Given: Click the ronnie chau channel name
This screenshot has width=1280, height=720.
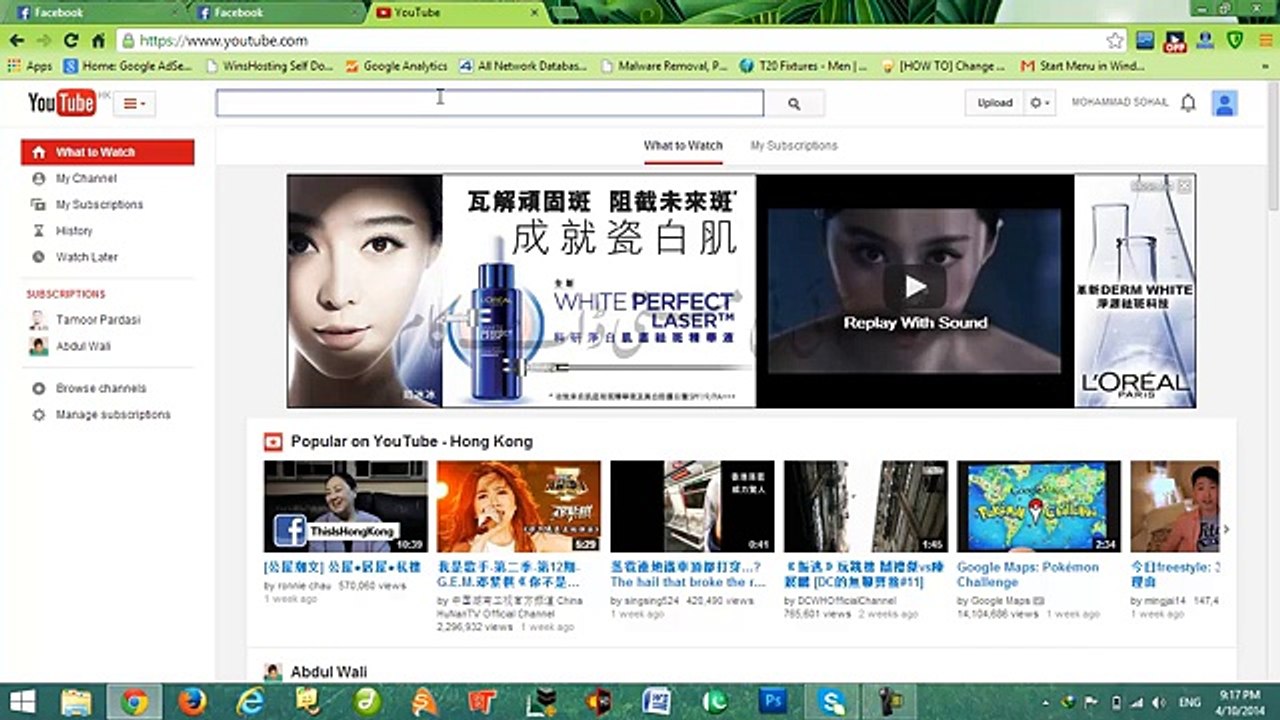Looking at the screenshot, I should click(303, 586).
